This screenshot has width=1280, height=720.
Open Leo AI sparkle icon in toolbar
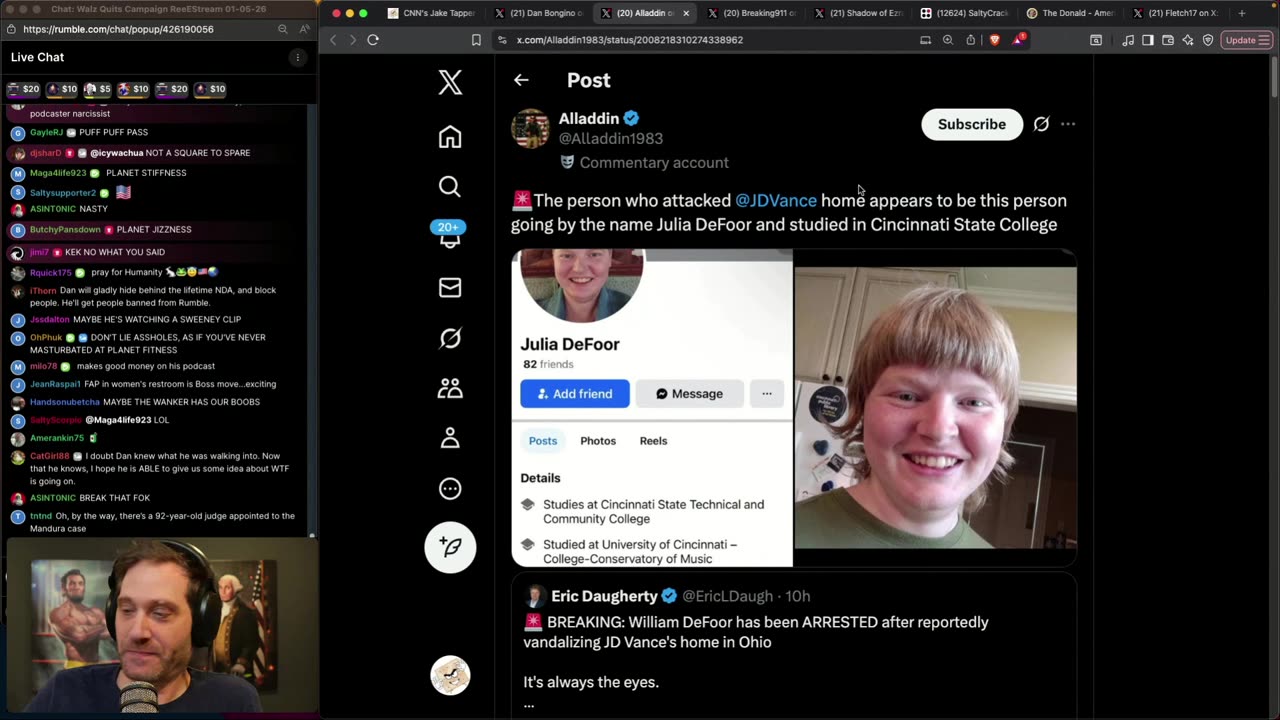point(1188,40)
